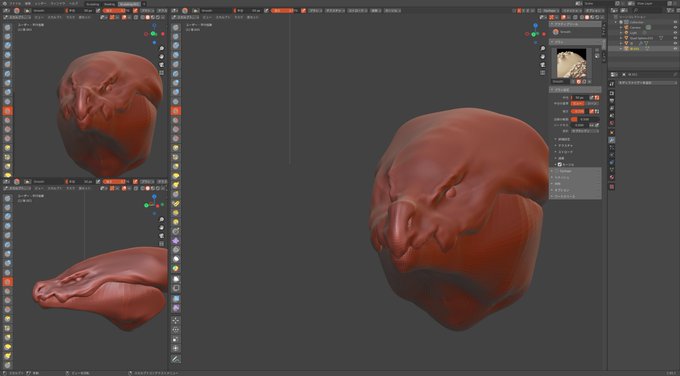The width and height of the screenshot is (680, 376).
Task: Expand the Camera row in outliner
Action: (x=621, y=27)
